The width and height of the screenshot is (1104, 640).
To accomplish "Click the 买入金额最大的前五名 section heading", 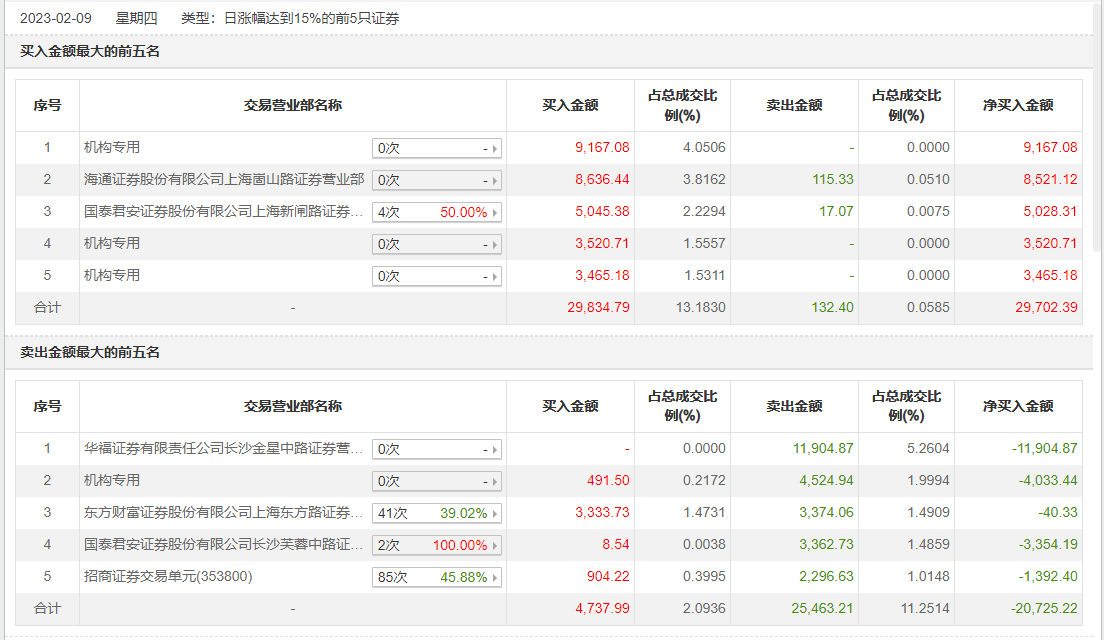I will pos(90,51).
